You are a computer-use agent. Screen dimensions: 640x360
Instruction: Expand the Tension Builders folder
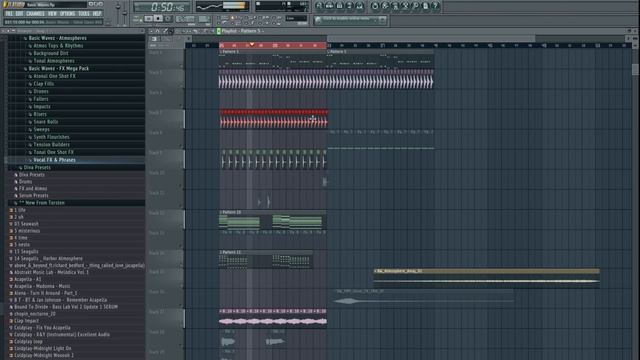click(x=51, y=144)
